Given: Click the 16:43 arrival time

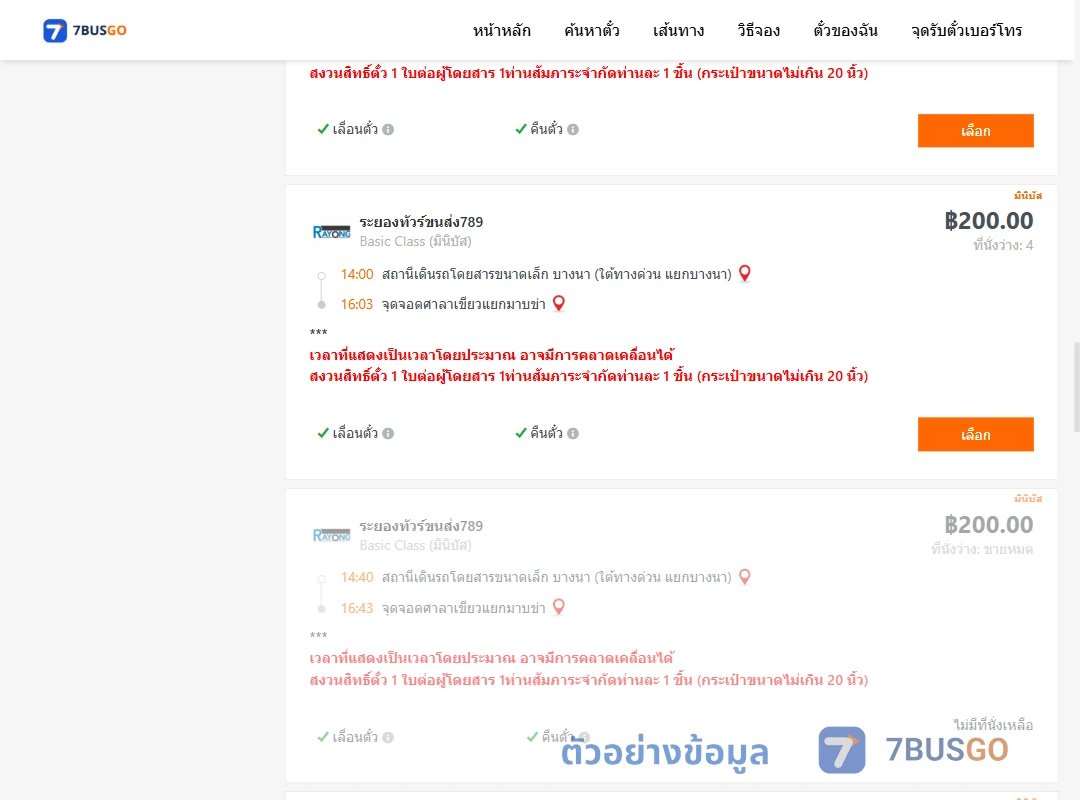Looking at the screenshot, I should [357, 608].
